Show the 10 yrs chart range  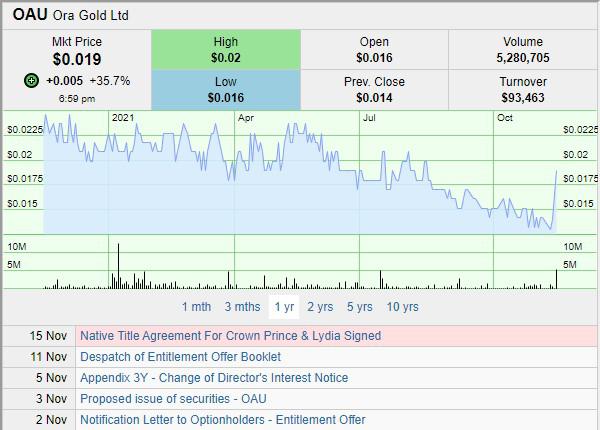[402, 307]
